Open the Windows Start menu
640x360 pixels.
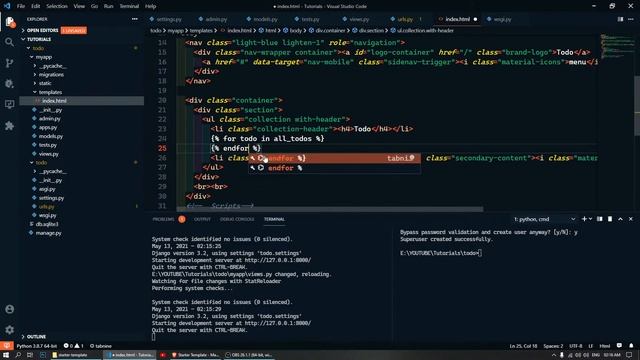tap(6, 355)
